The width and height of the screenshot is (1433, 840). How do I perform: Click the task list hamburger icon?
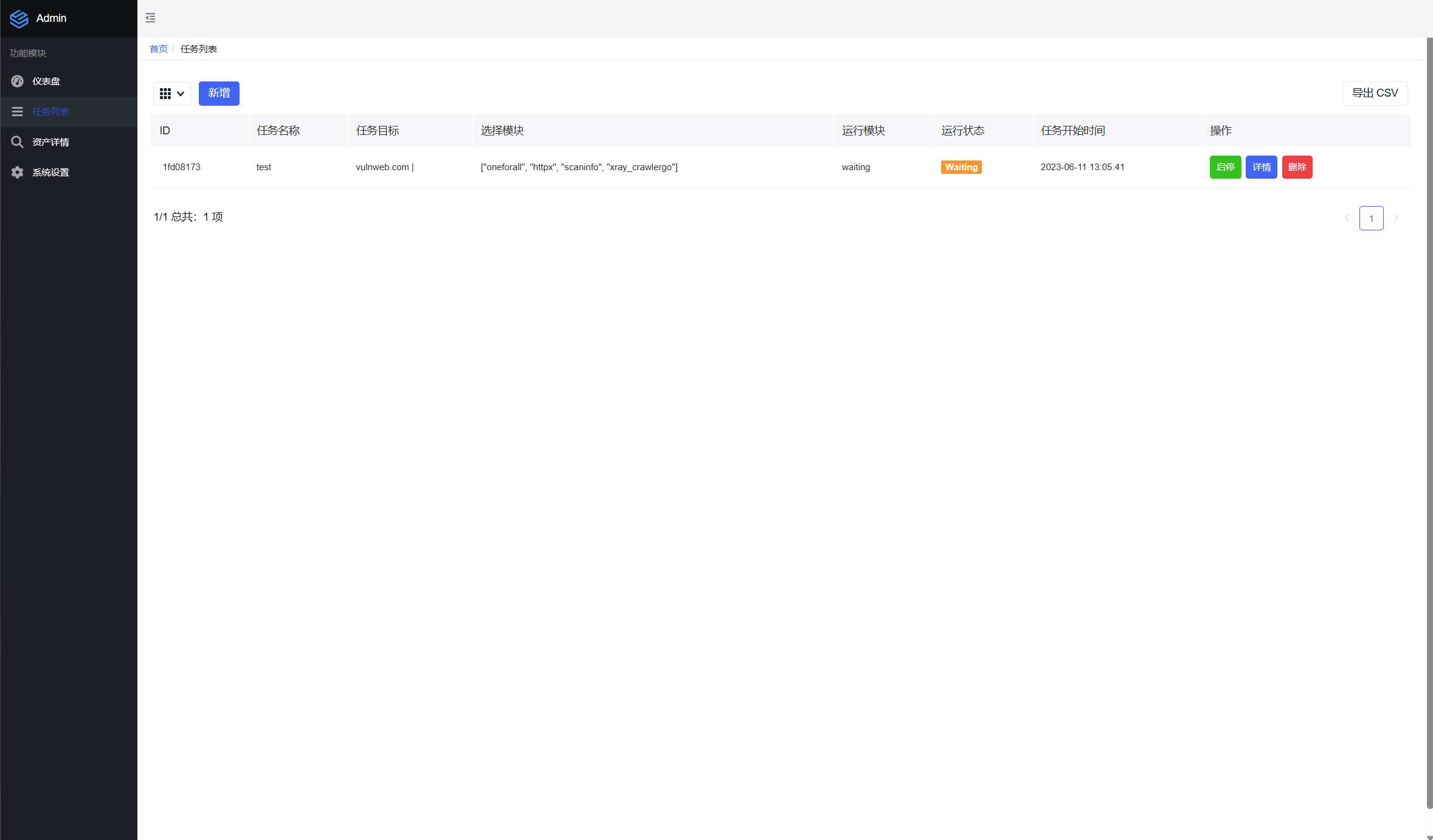tap(17, 112)
